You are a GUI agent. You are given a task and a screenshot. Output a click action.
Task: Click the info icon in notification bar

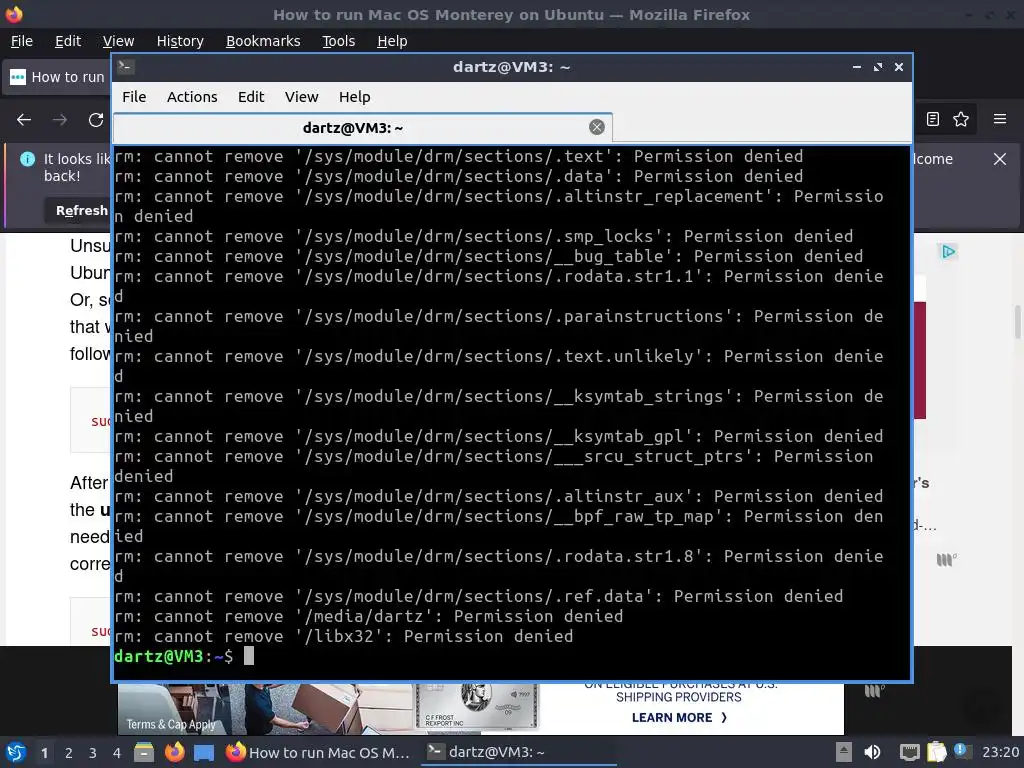[x=27, y=159]
